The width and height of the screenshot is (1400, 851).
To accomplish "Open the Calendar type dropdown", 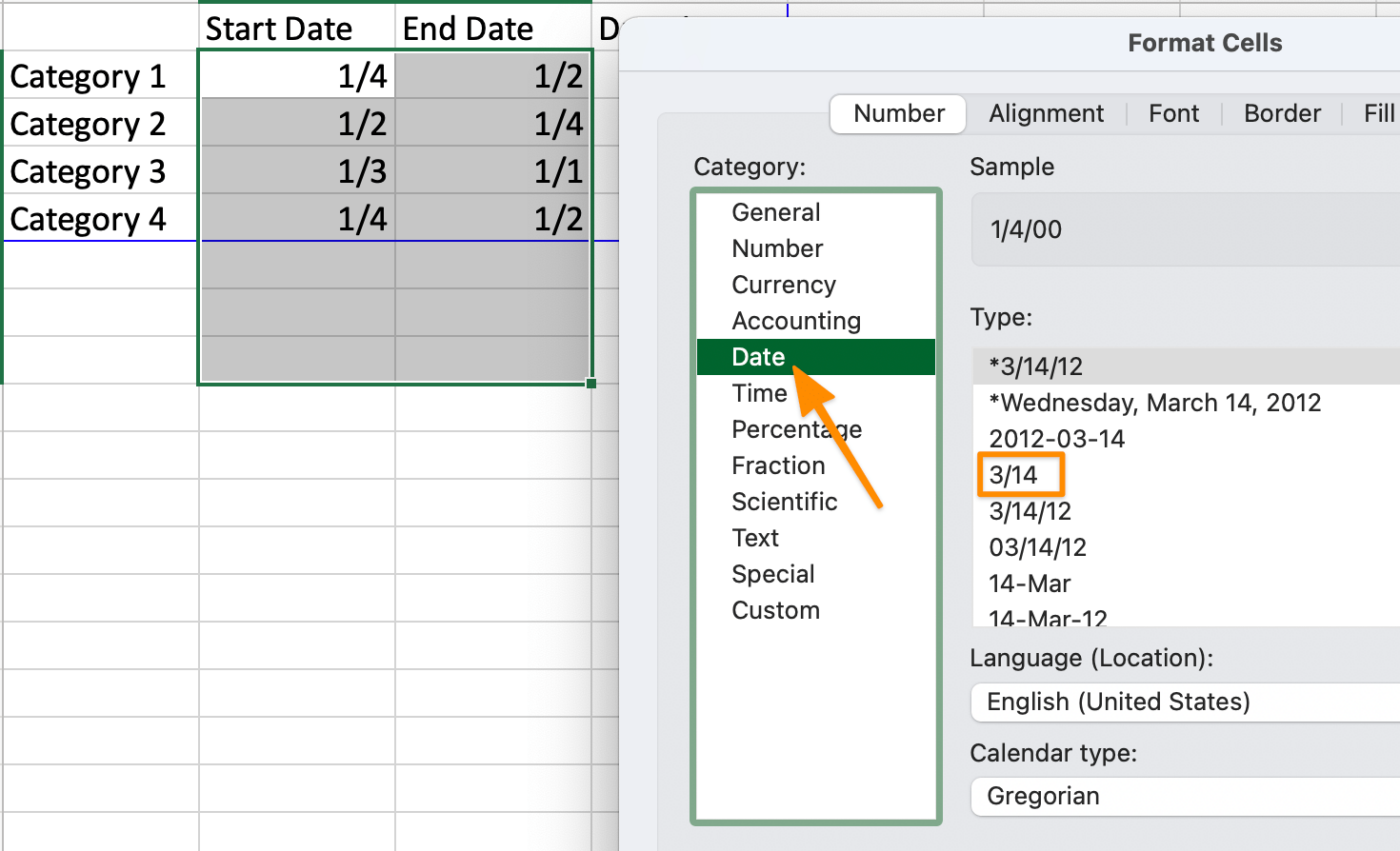I will [1186, 796].
